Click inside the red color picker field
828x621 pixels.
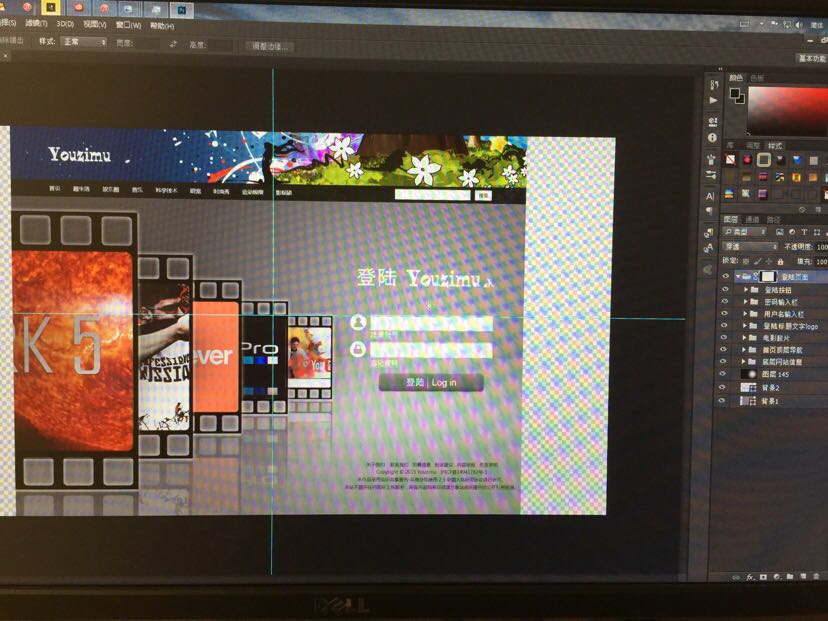coord(788,110)
